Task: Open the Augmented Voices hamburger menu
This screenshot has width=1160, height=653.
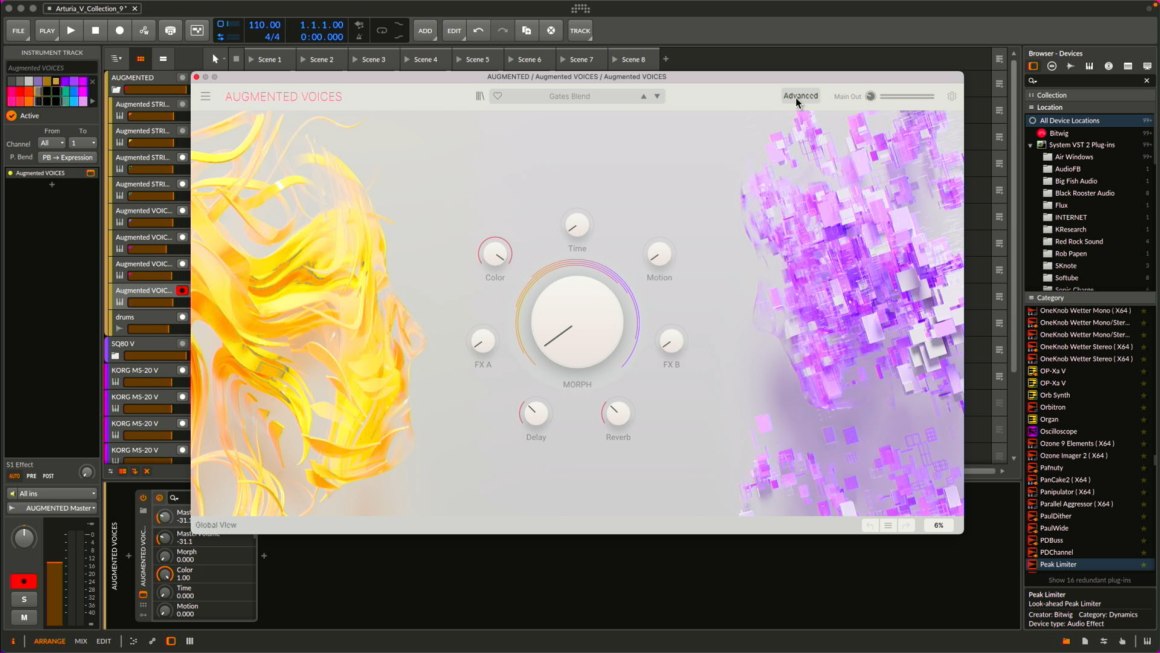Action: pos(205,97)
